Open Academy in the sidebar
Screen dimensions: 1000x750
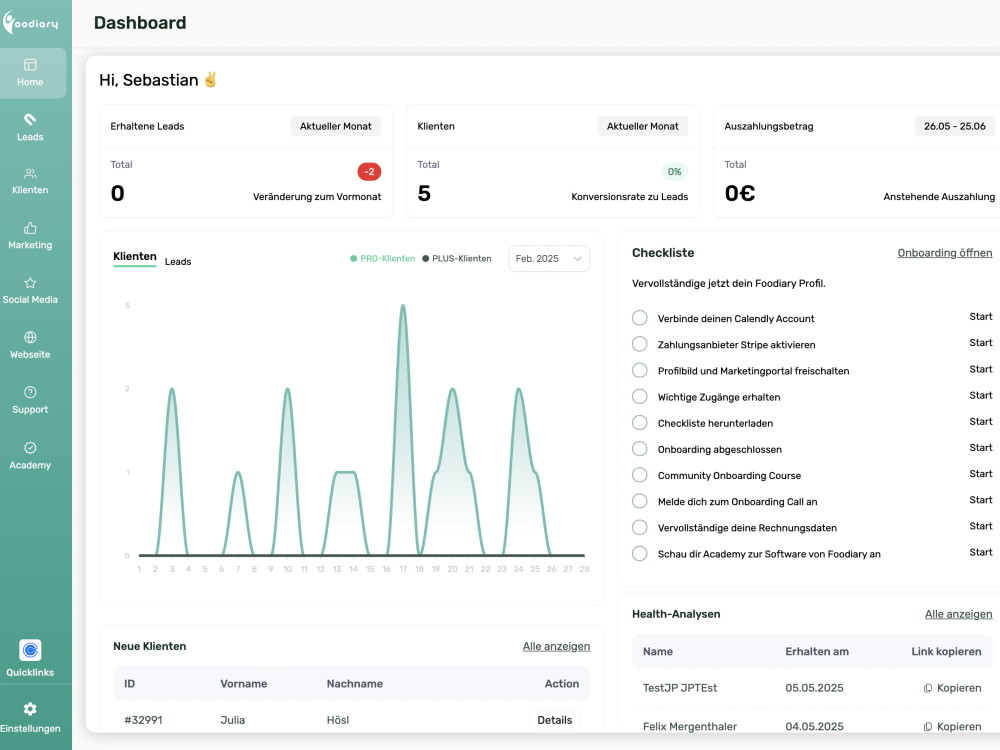[x=30, y=455]
